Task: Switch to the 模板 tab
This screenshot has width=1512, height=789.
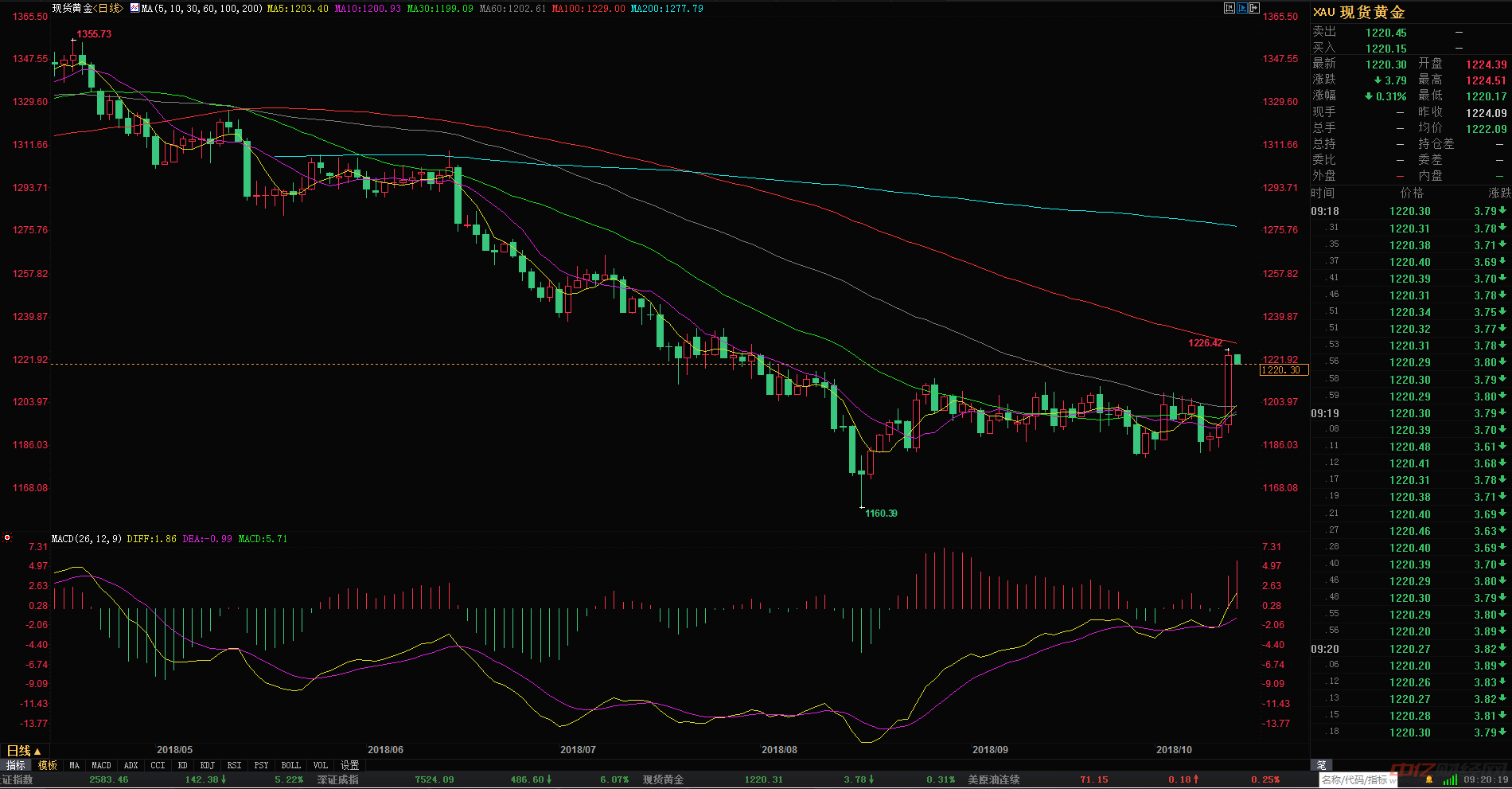Action: (x=48, y=765)
